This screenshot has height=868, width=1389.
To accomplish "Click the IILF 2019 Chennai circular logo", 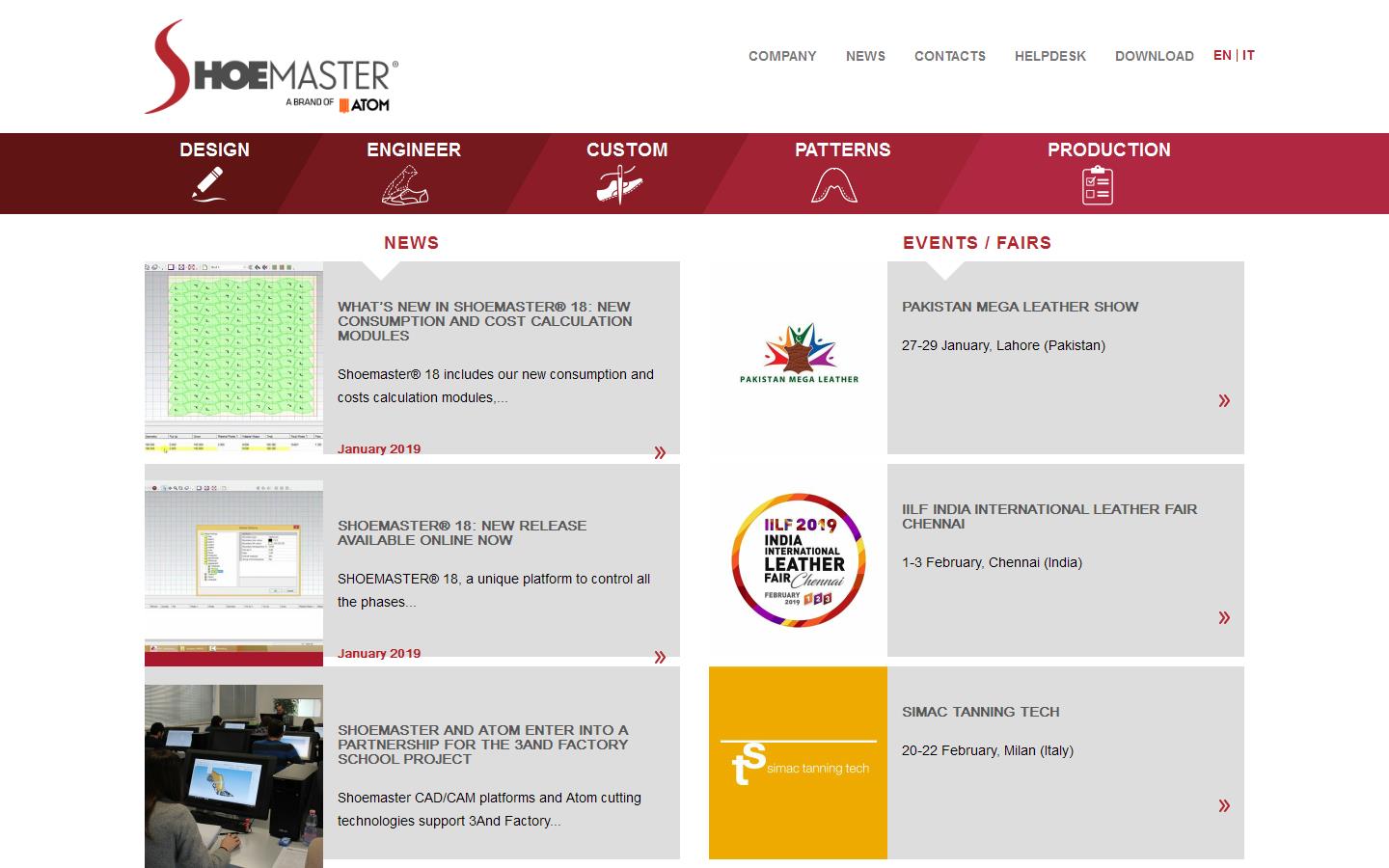I will 799,560.
